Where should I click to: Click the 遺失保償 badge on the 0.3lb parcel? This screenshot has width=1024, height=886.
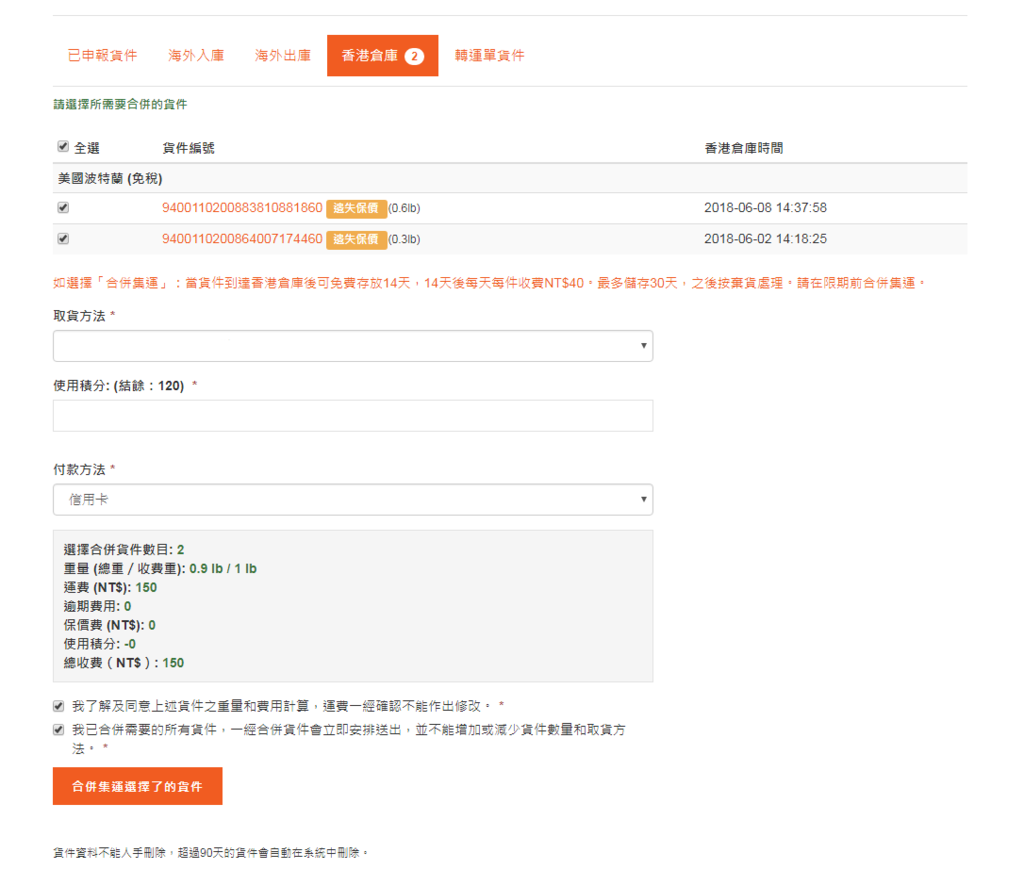(x=356, y=239)
